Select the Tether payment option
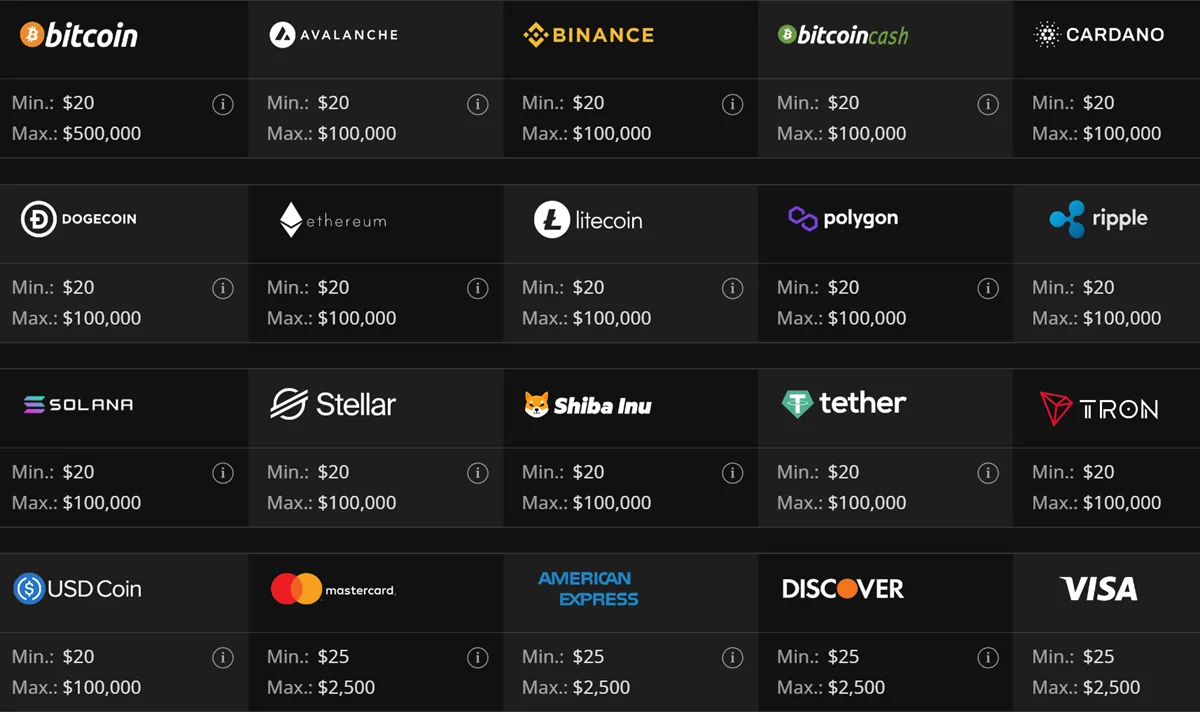Image resolution: width=1200 pixels, height=712 pixels. [x=842, y=404]
